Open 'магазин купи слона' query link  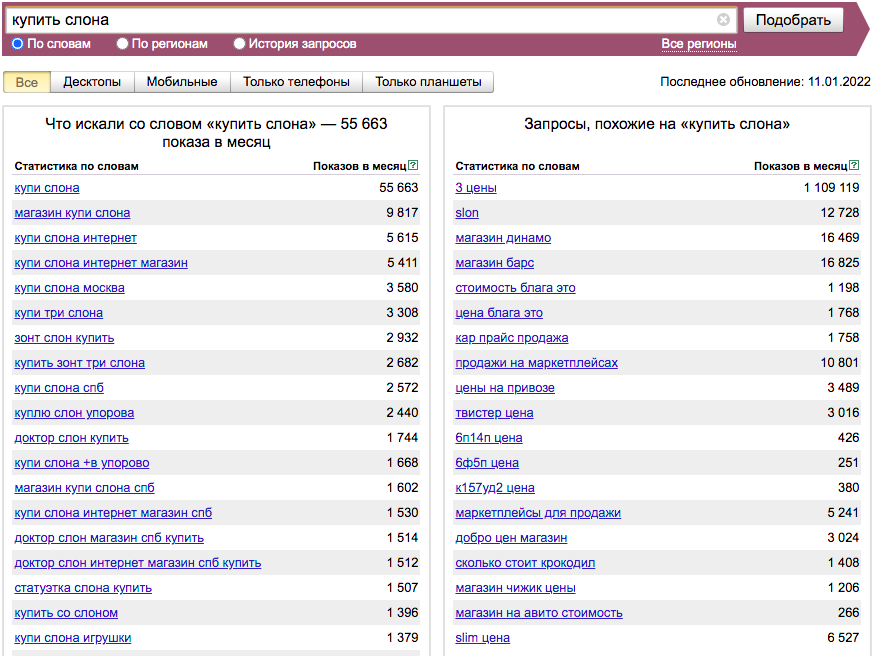[x=72, y=213]
